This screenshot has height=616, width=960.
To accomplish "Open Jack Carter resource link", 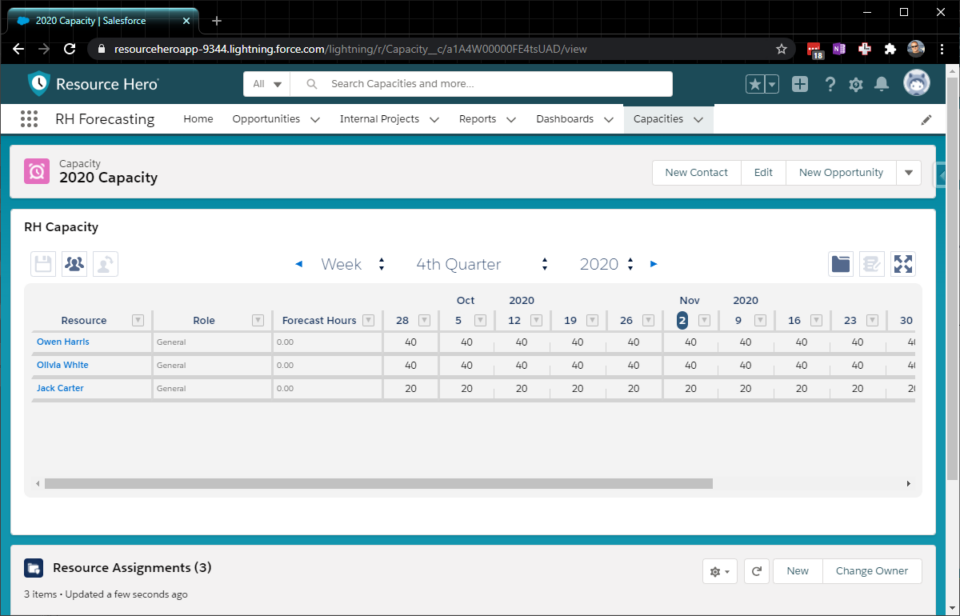I will (60, 388).
